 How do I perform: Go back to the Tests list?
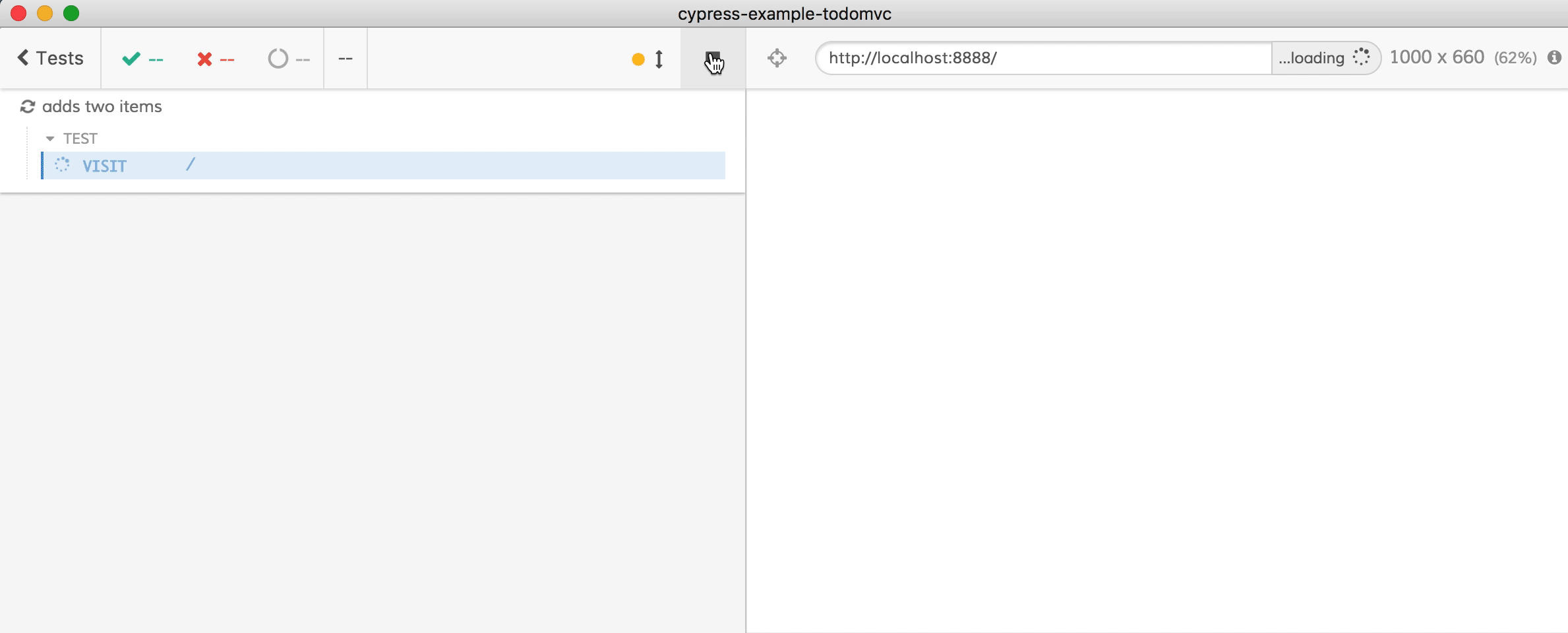pyautogui.click(x=51, y=58)
